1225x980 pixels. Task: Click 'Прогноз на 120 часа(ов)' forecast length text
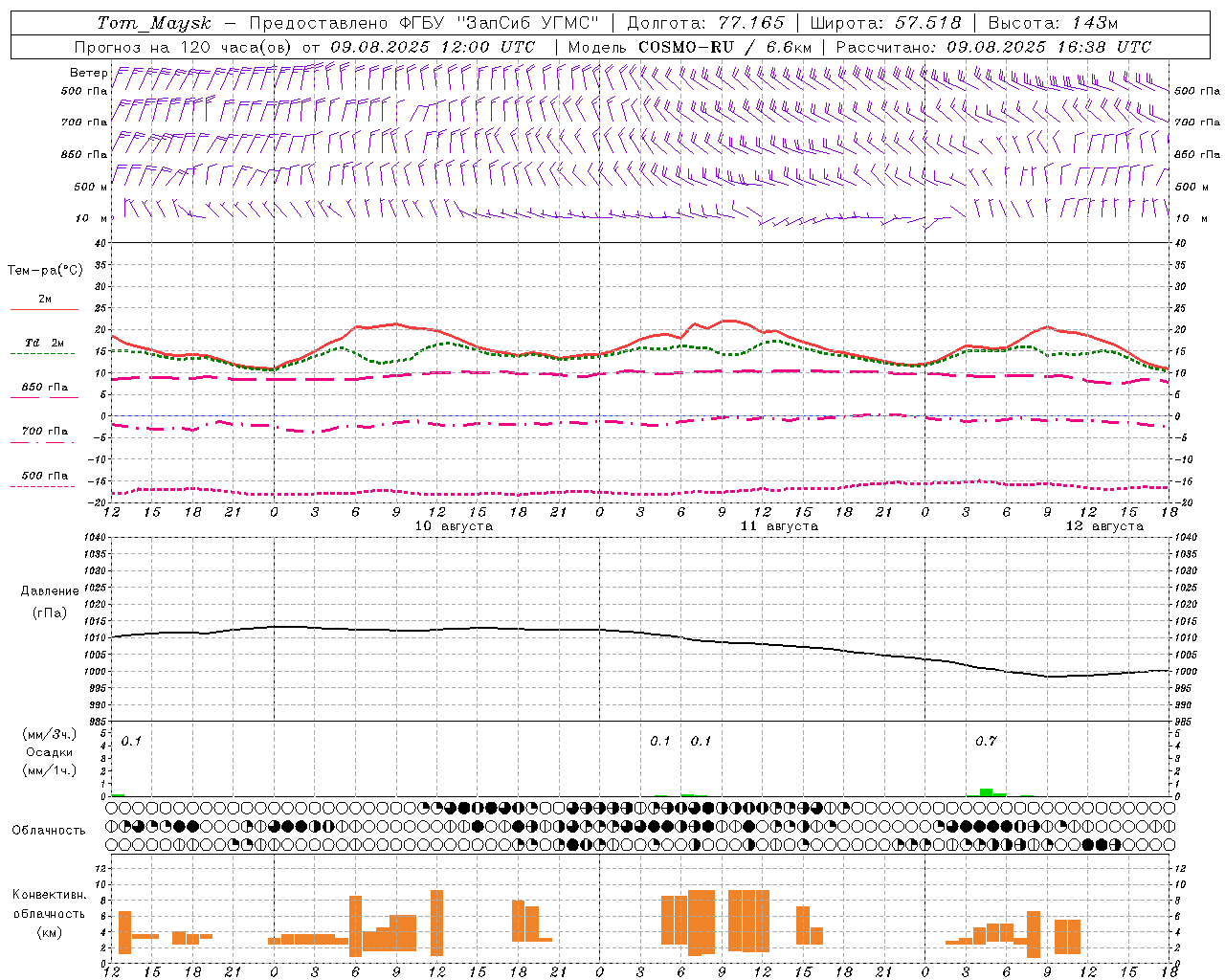click(184, 47)
